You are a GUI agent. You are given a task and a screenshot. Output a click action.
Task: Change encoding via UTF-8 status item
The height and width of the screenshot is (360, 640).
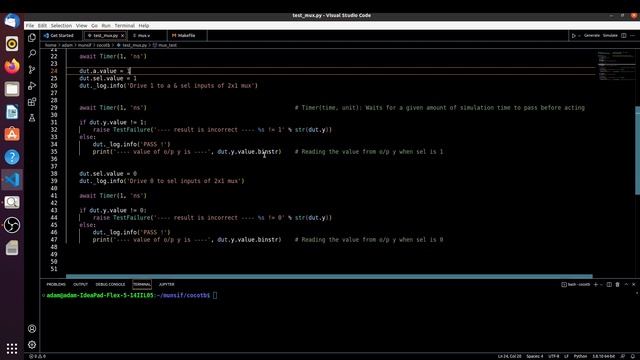click(553, 356)
